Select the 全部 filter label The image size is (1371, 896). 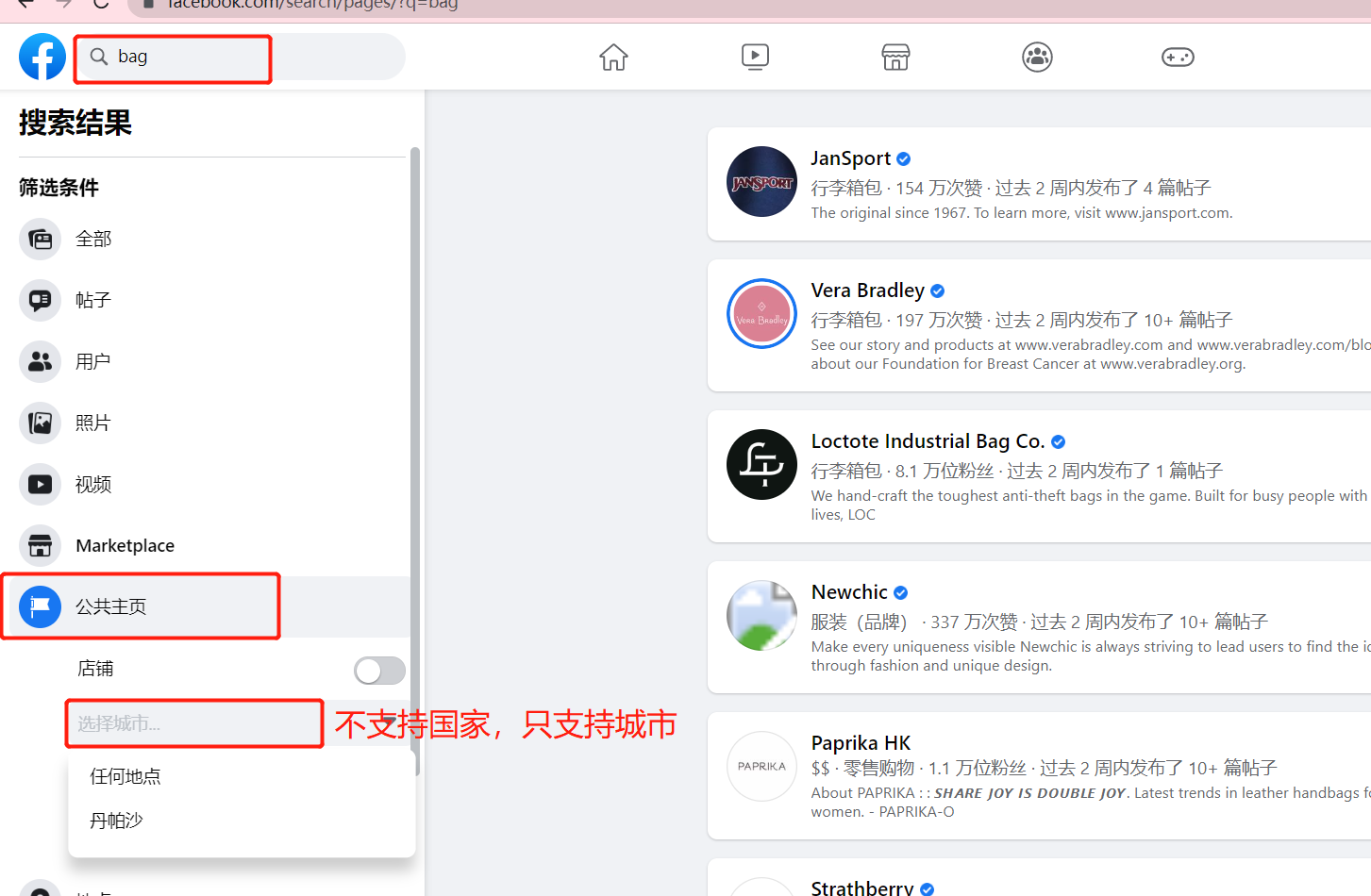click(x=93, y=240)
